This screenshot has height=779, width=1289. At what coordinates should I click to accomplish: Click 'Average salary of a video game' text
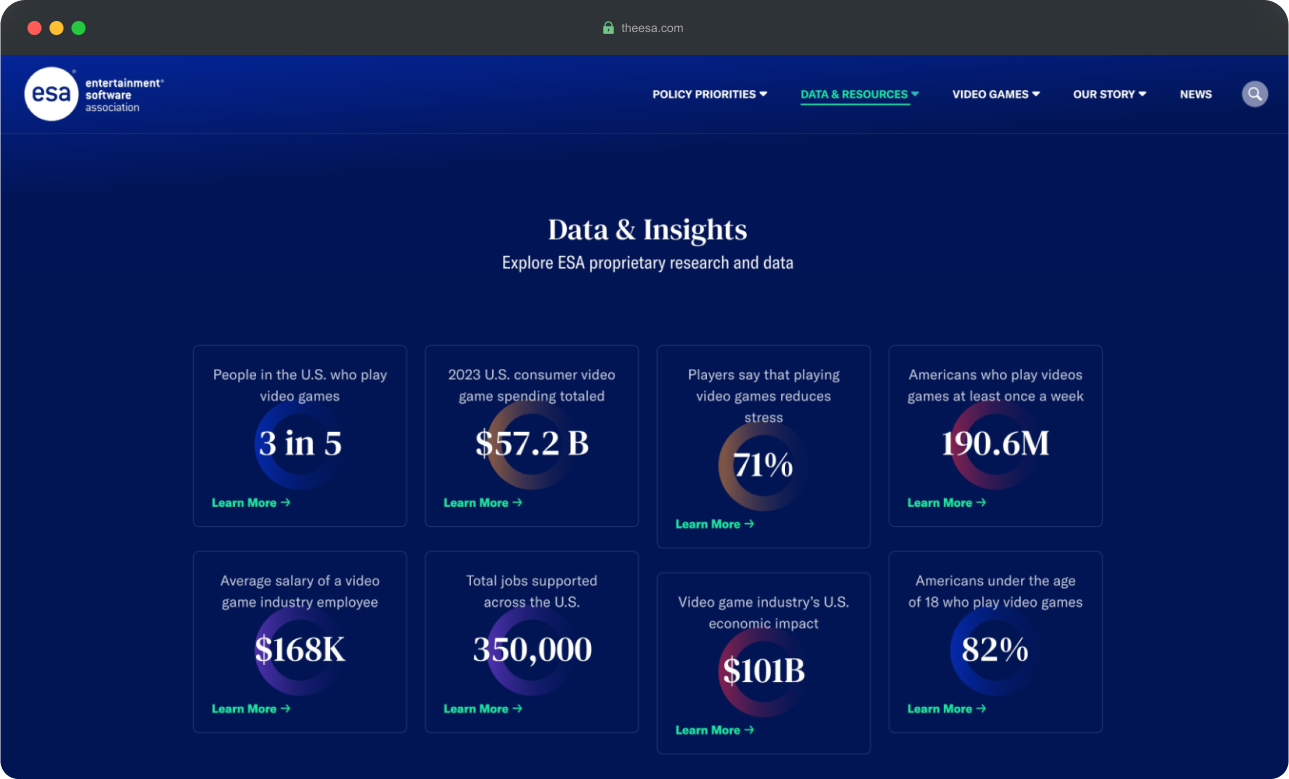pos(300,591)
